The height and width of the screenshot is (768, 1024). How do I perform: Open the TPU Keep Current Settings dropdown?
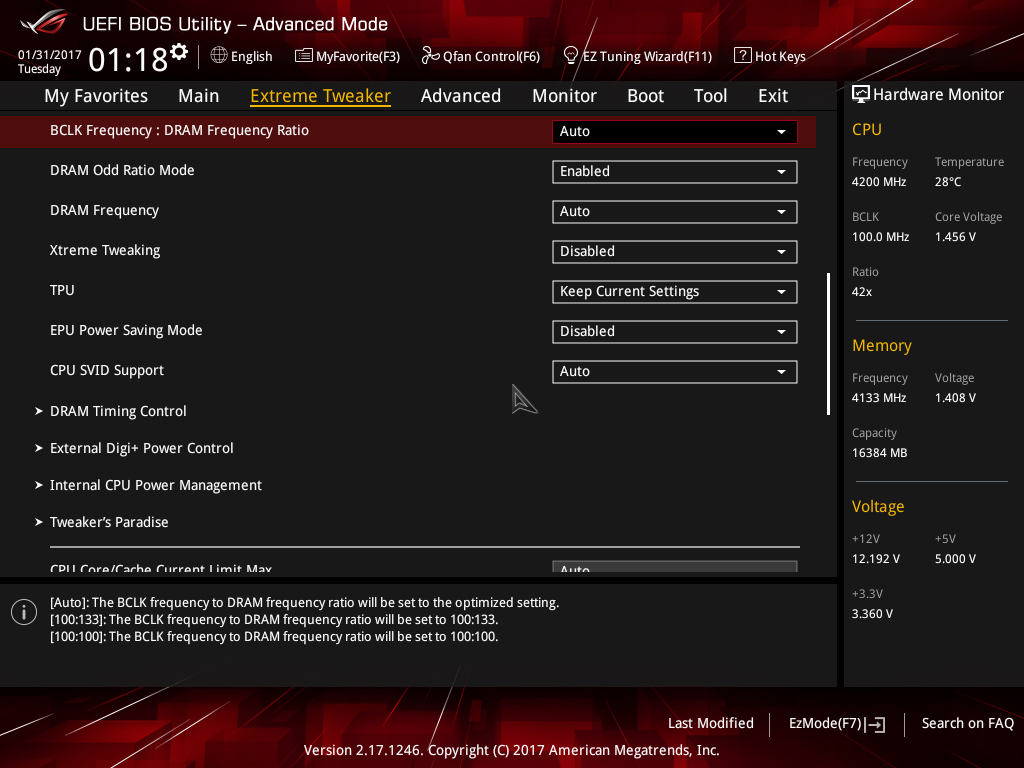coord(675,291)
